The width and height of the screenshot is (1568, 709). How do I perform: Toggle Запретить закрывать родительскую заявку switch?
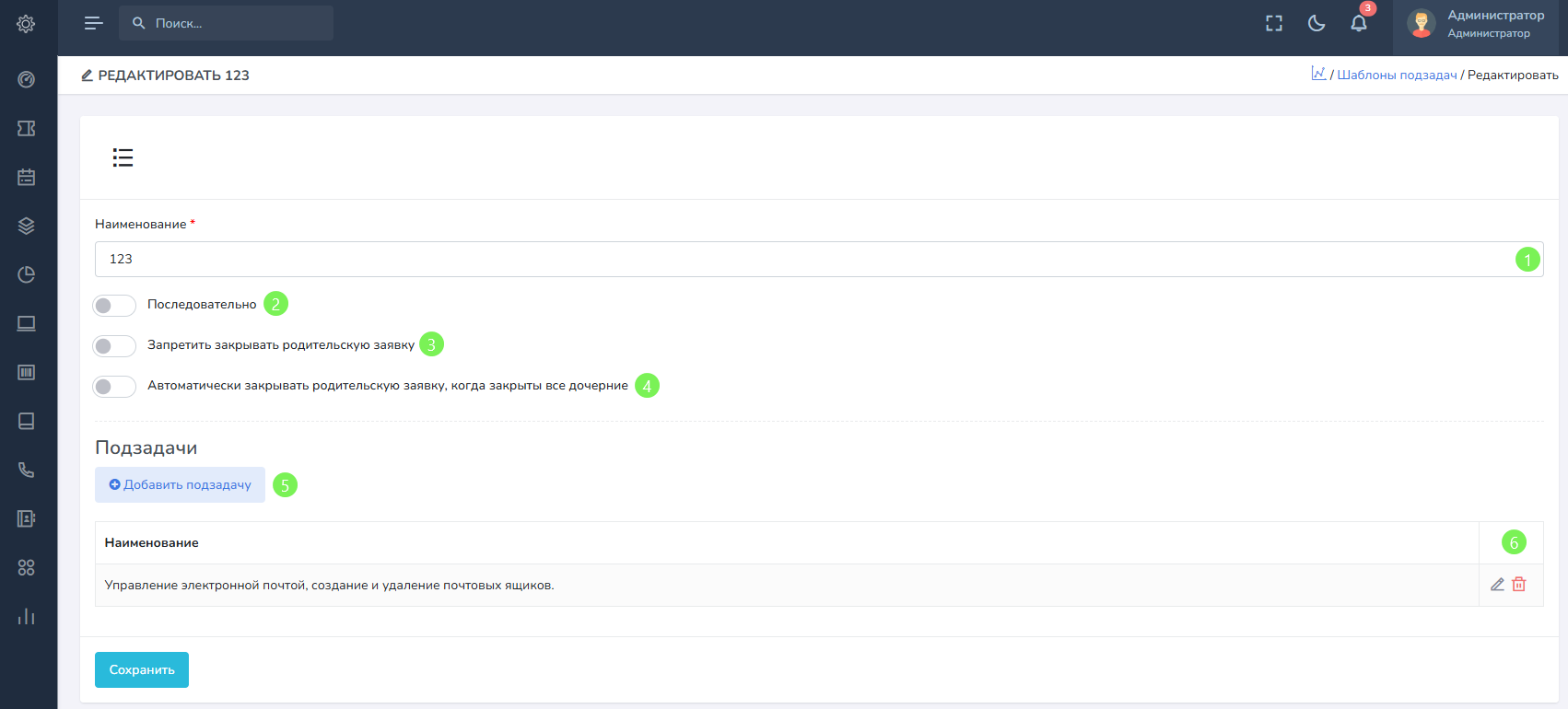(x=114, y=345)
